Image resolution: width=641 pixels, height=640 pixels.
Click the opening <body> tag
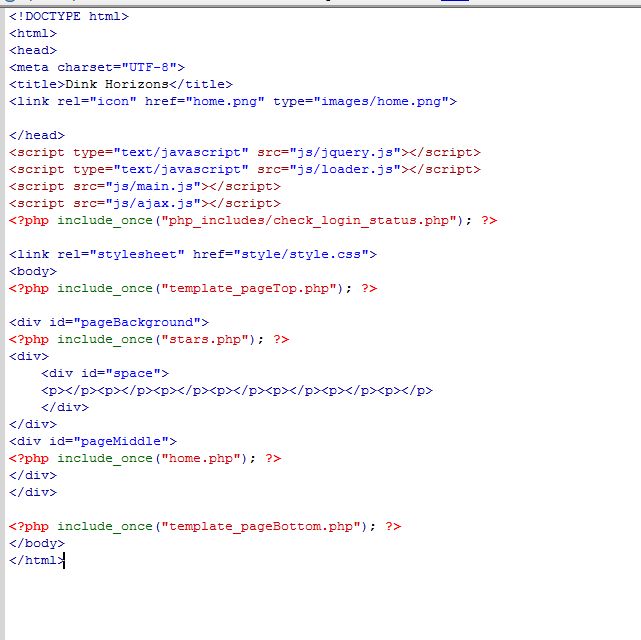pos(33,271)
